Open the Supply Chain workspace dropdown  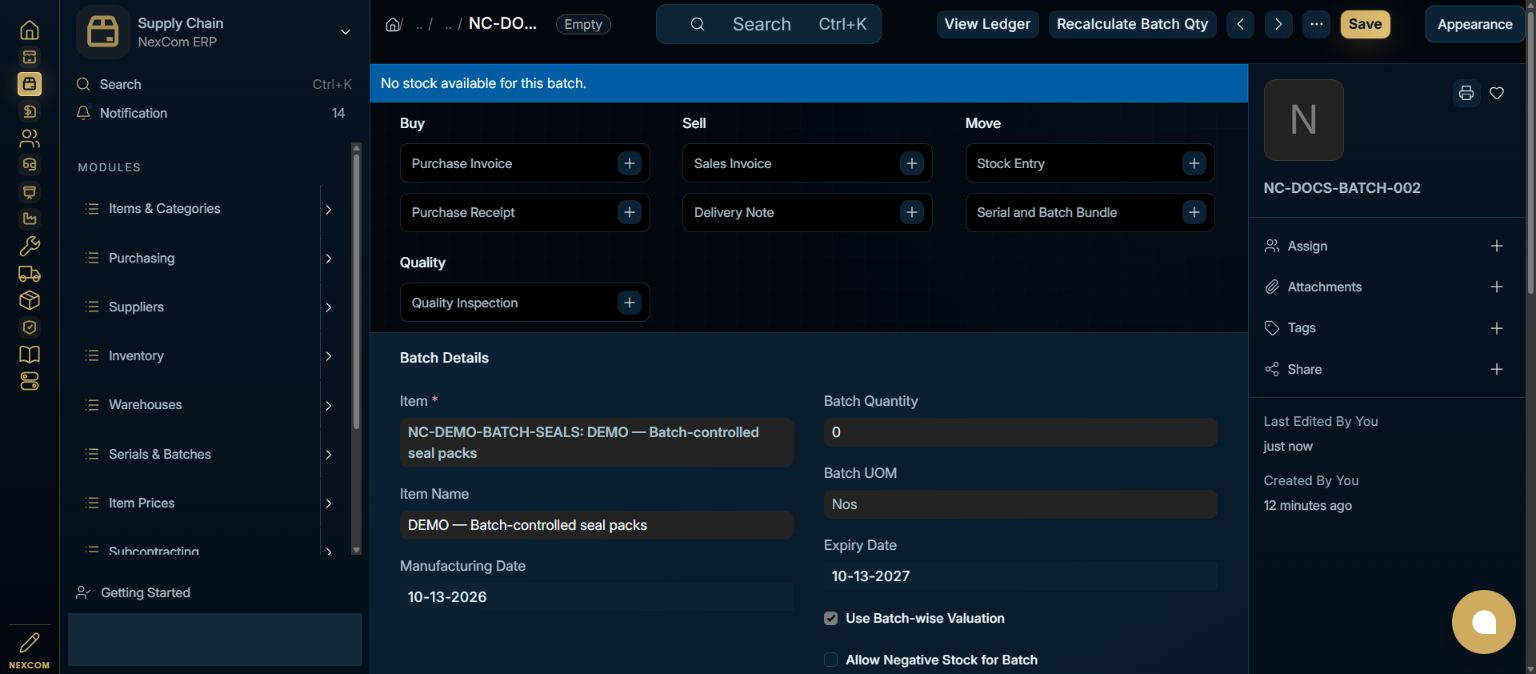pos(345,32)
